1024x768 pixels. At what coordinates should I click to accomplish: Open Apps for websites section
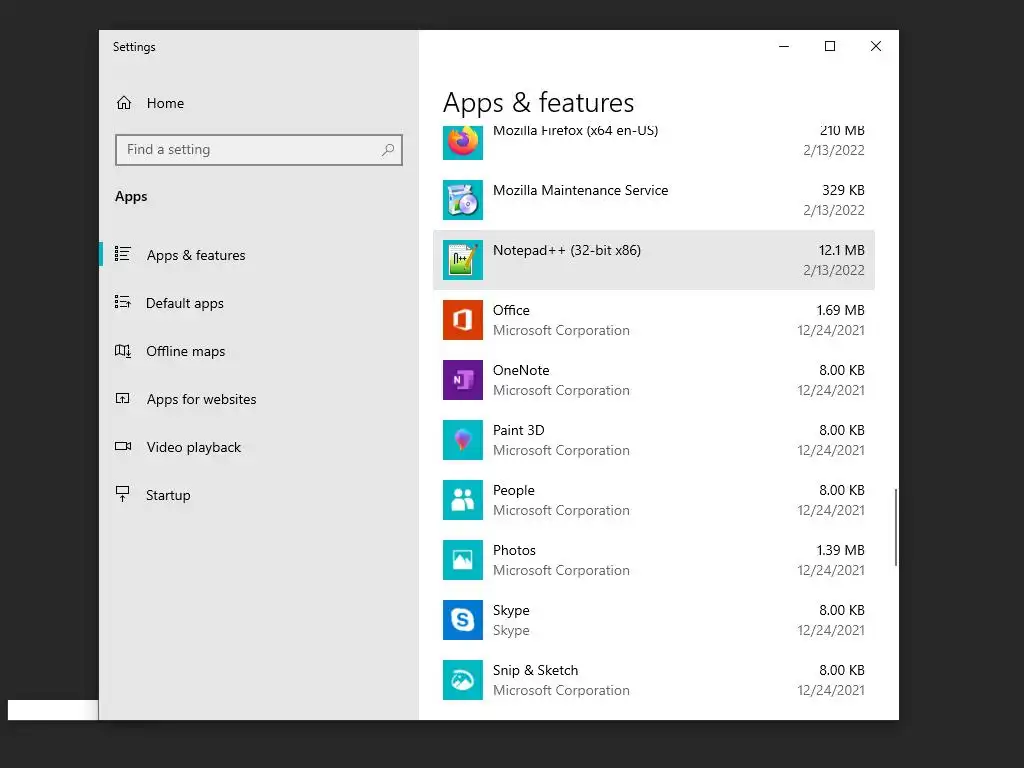[x=259, y=399]
